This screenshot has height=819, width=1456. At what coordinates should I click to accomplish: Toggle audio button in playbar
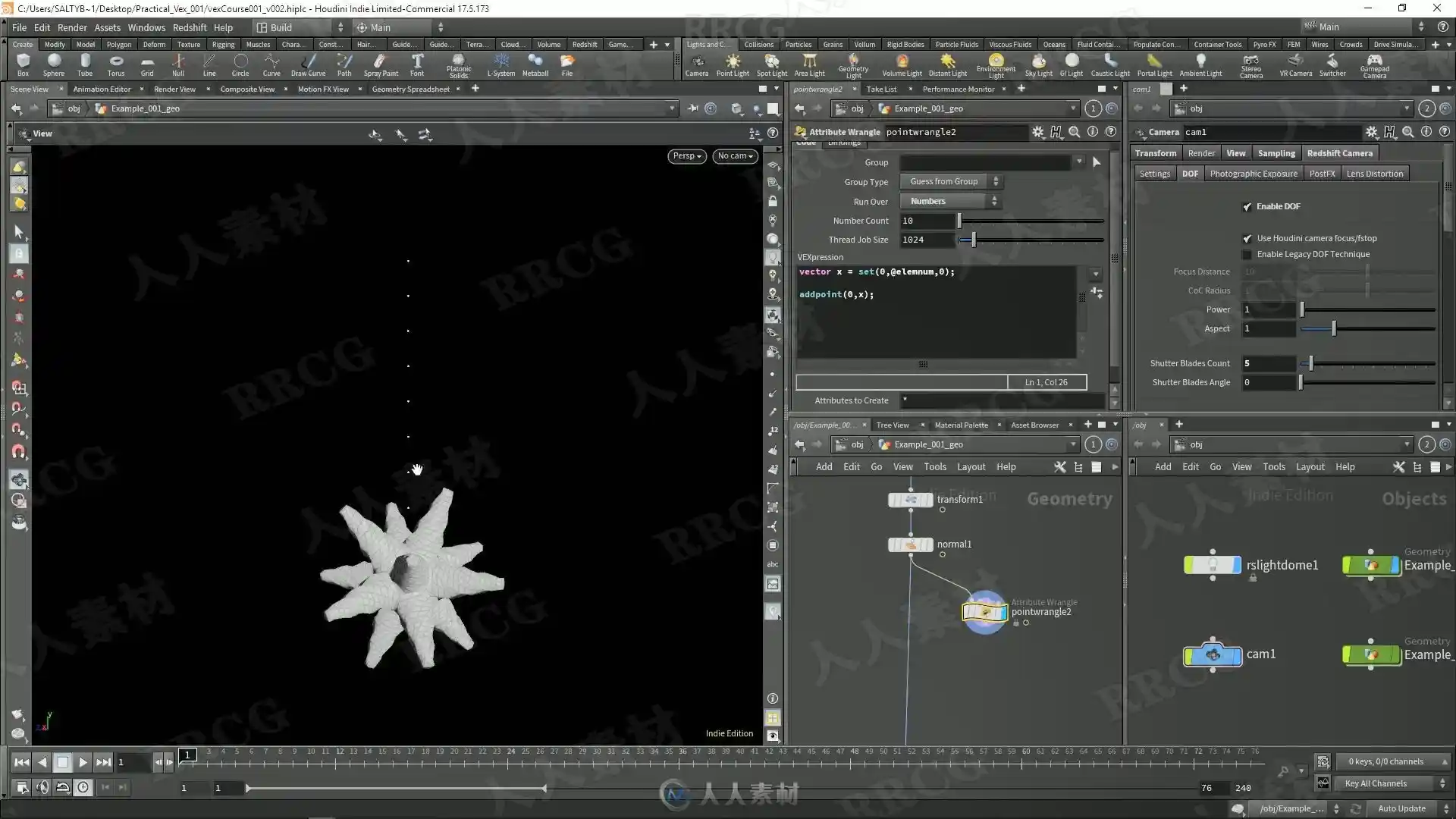pos(42,788)
